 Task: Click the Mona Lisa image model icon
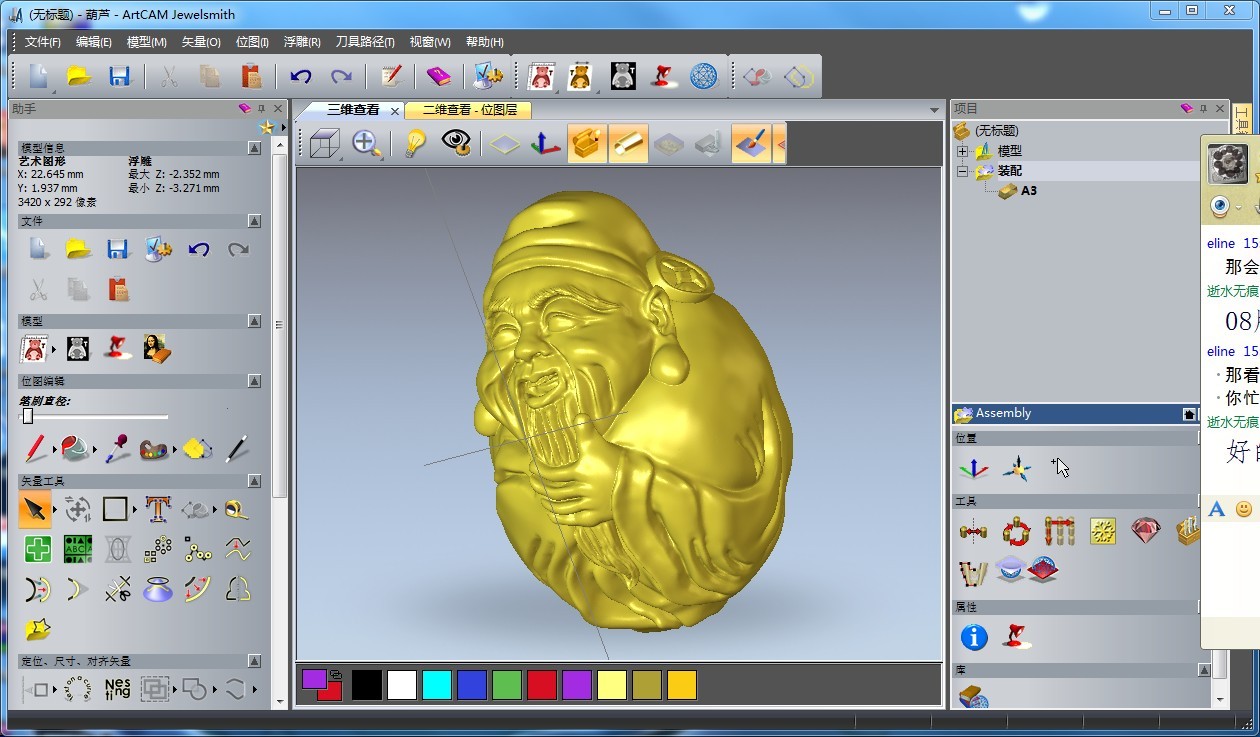pos(156,348)
